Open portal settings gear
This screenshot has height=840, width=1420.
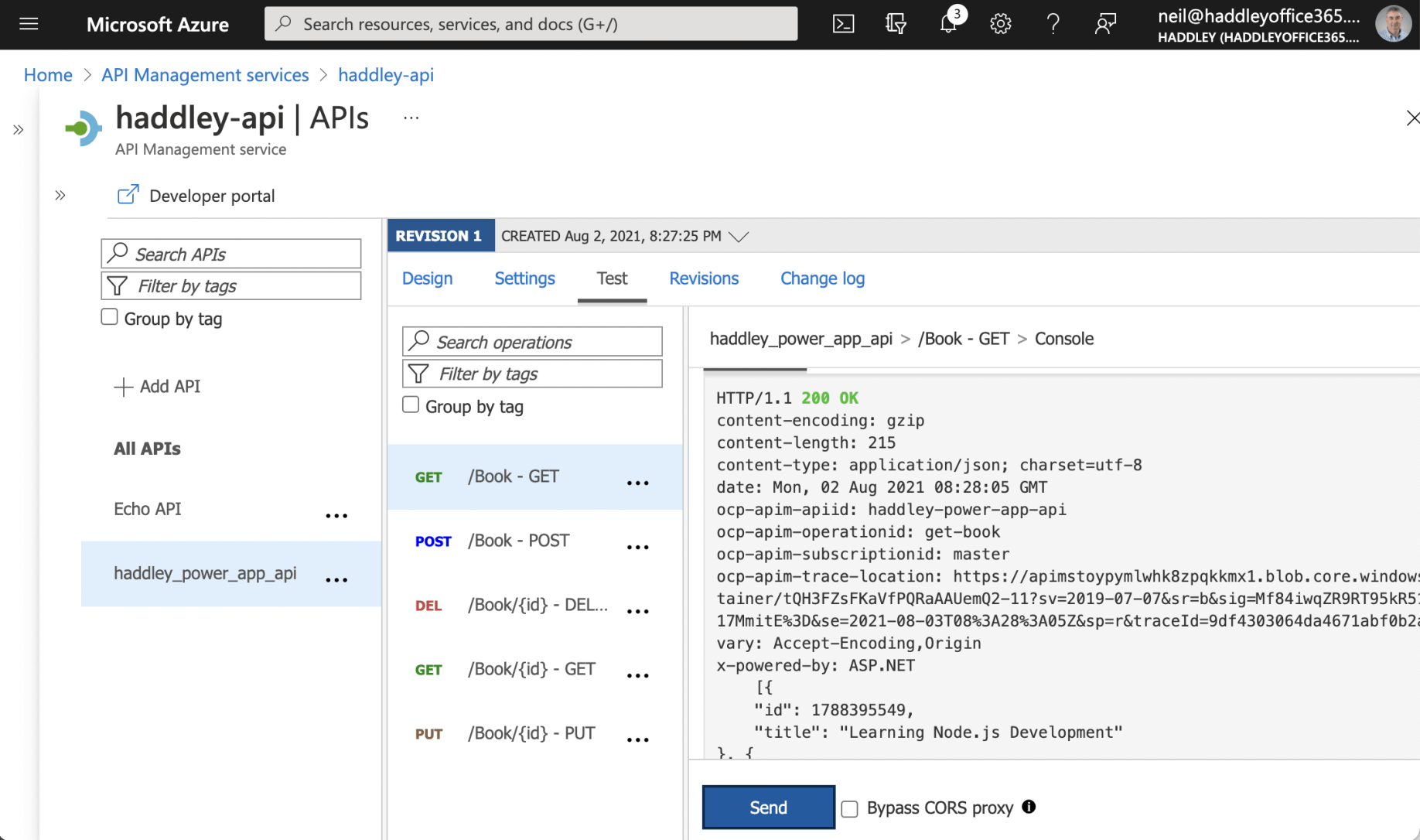click(x=1000, y=24)
